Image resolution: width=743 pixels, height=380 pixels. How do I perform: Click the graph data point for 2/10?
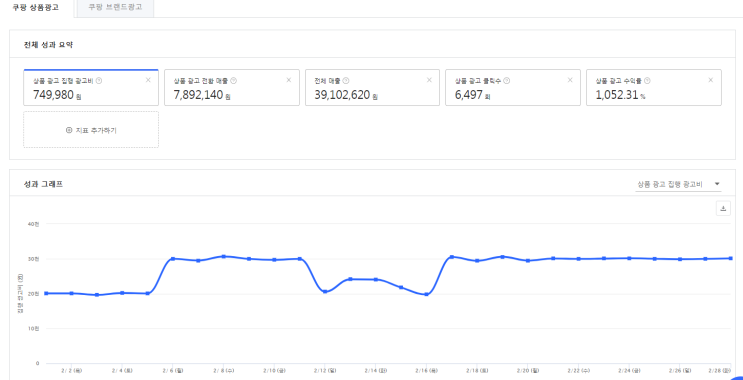pyautogui.click(x=274, y=260)
